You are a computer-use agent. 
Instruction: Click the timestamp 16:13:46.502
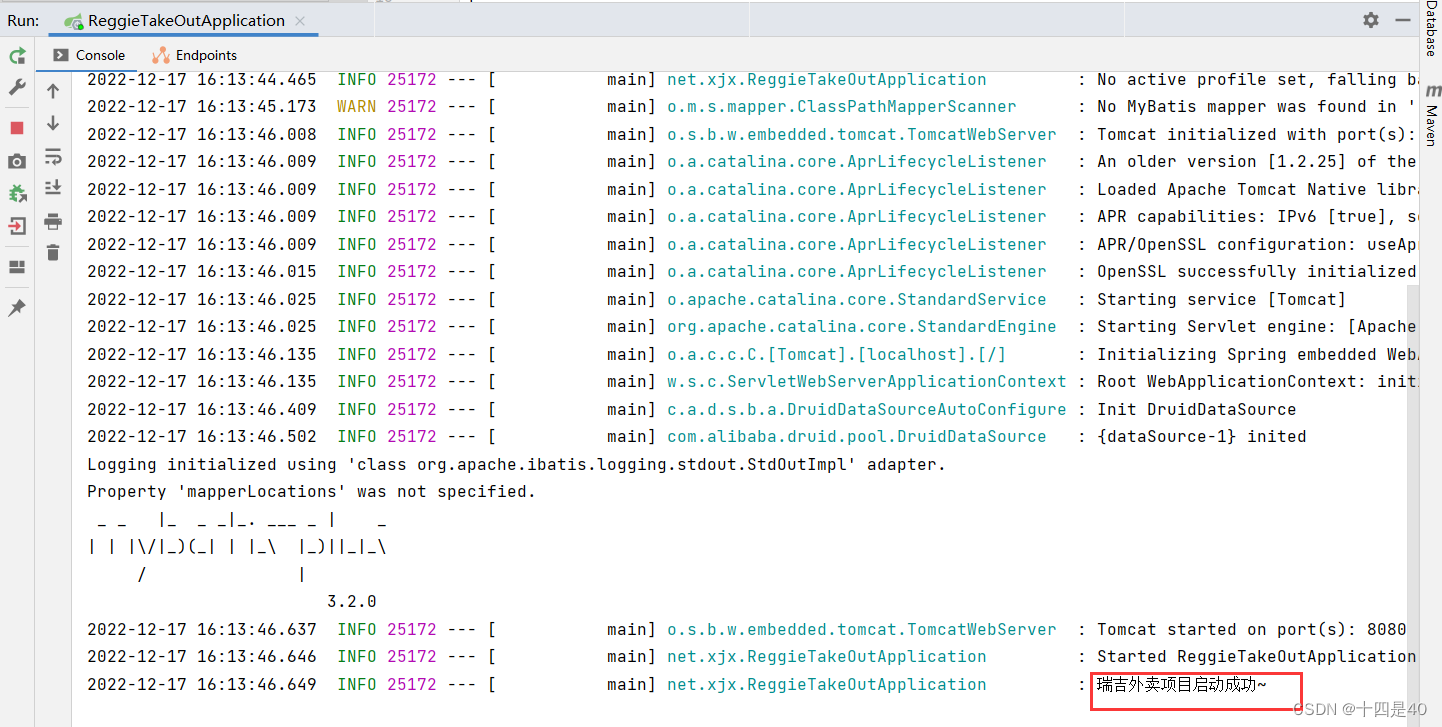257,437
